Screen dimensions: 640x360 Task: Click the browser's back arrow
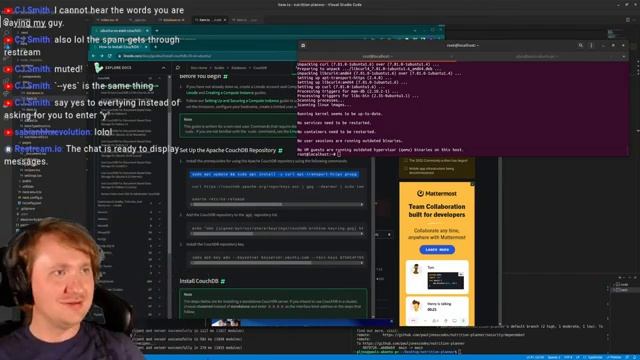93,56
